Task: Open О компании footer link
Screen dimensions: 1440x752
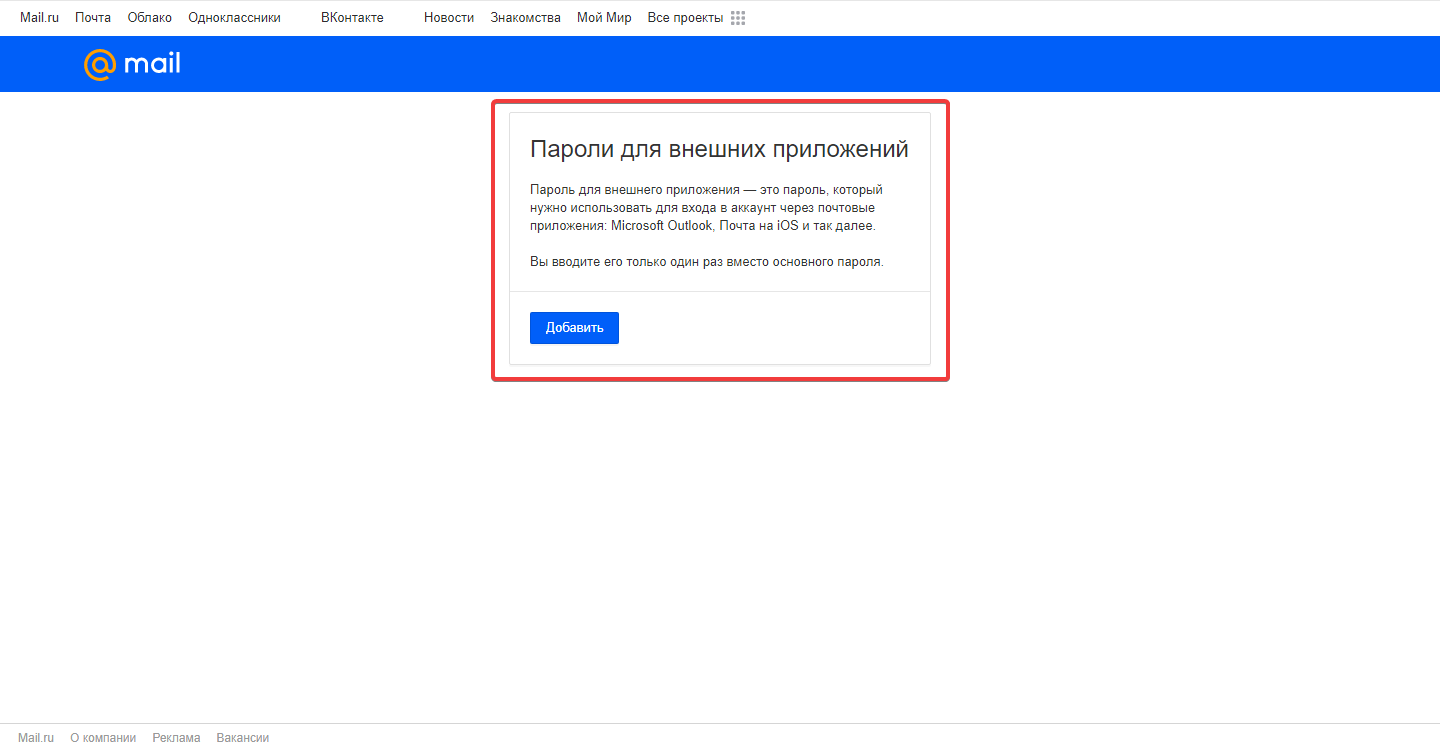Action: pos(103,738)
